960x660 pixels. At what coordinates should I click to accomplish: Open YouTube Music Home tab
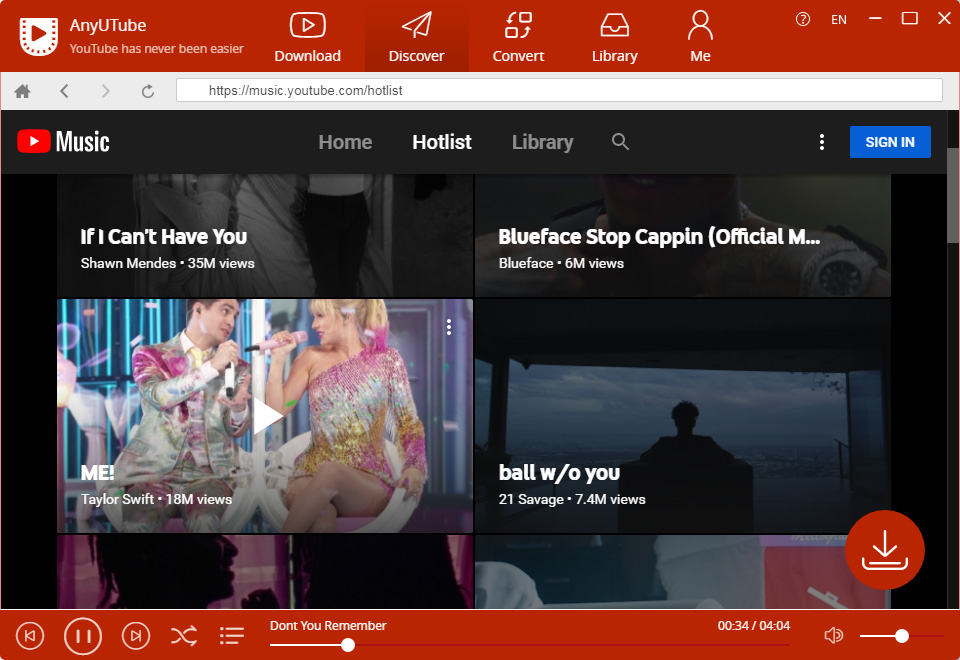pyautogui.click(x=345, y=142)
